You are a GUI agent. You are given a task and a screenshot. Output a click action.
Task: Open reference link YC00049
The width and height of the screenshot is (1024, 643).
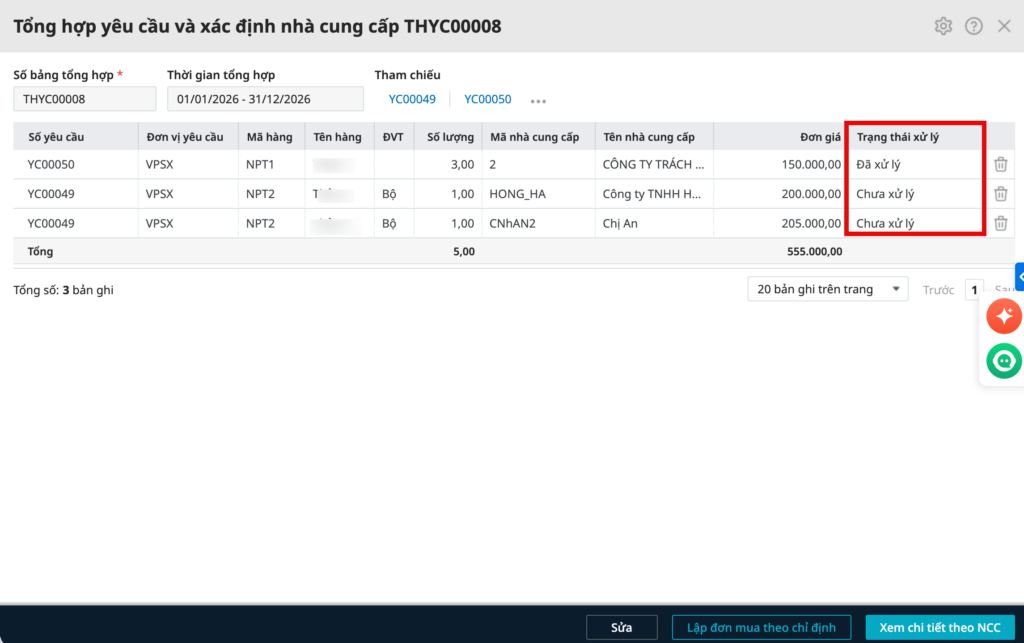pyautogui.click(x=412, y=99)
